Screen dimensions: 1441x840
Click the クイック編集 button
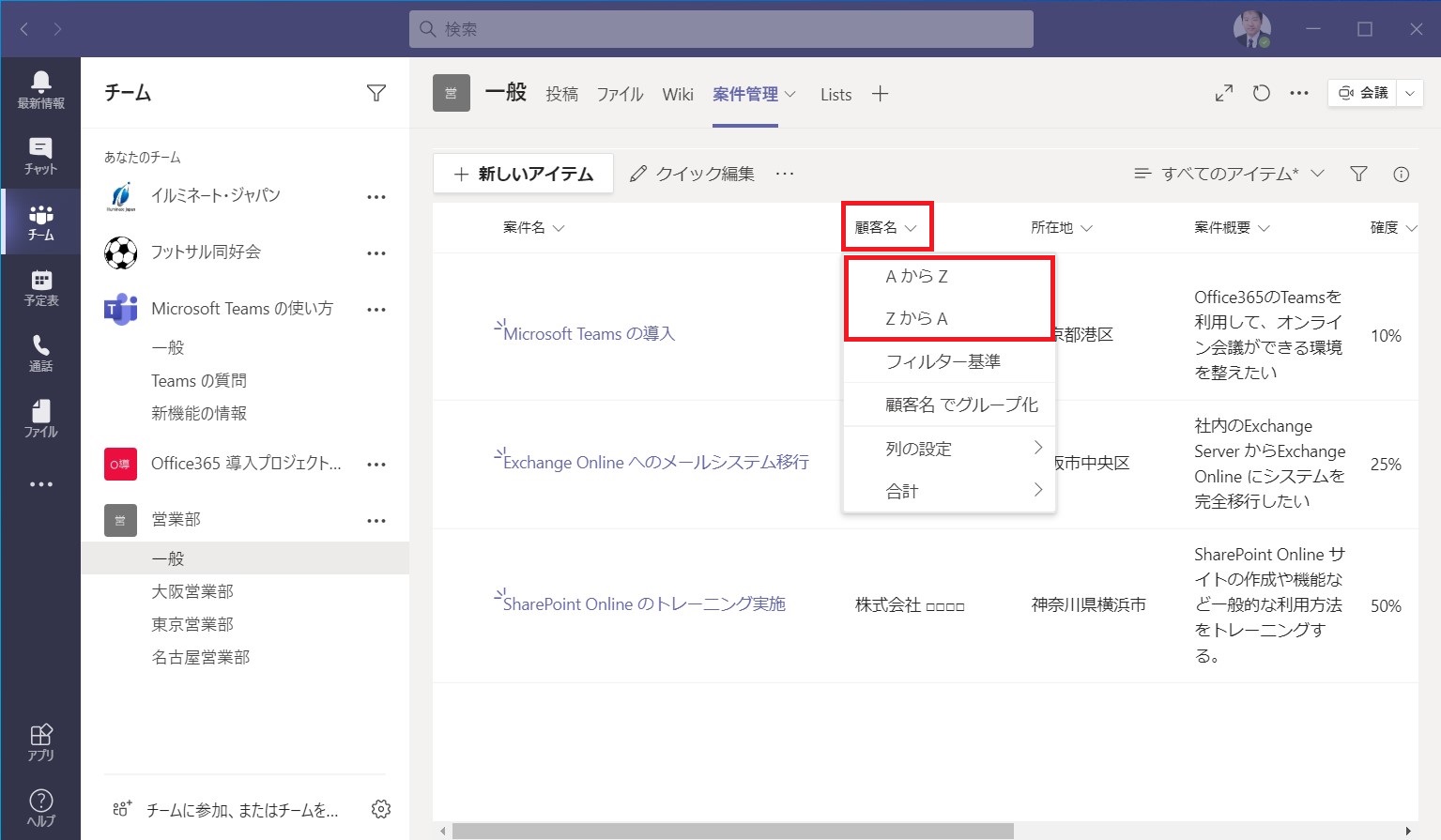click(x=692, y=174)
